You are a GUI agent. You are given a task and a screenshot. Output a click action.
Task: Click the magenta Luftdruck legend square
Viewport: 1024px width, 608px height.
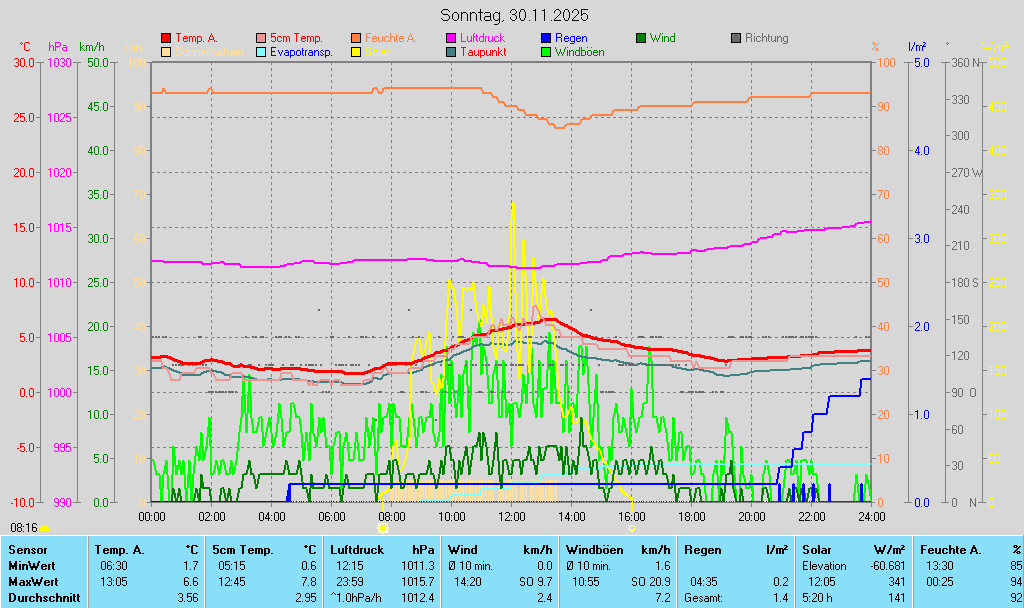(450, 38)
